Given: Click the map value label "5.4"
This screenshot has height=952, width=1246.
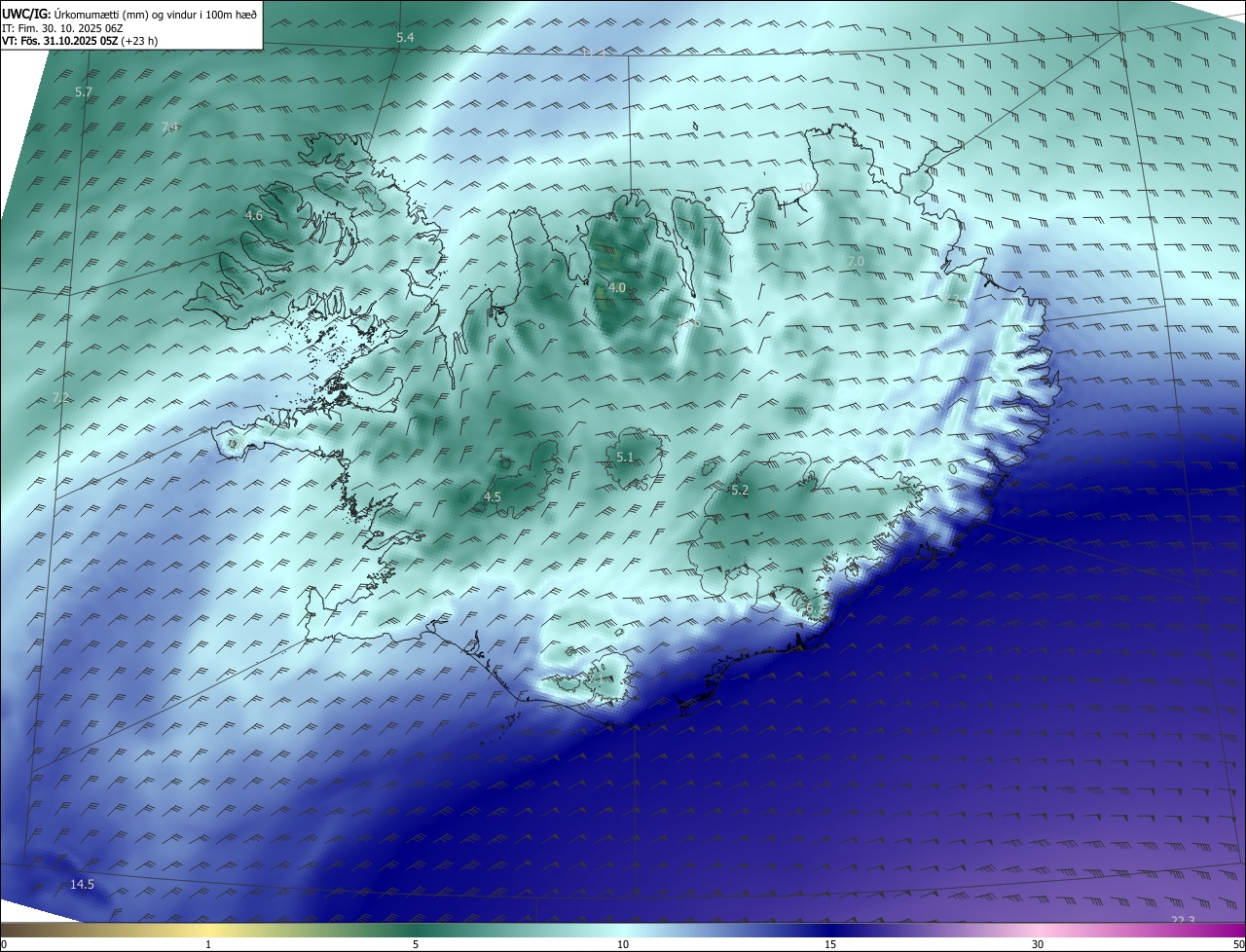Looking at the screenshot, I should 405,37.
